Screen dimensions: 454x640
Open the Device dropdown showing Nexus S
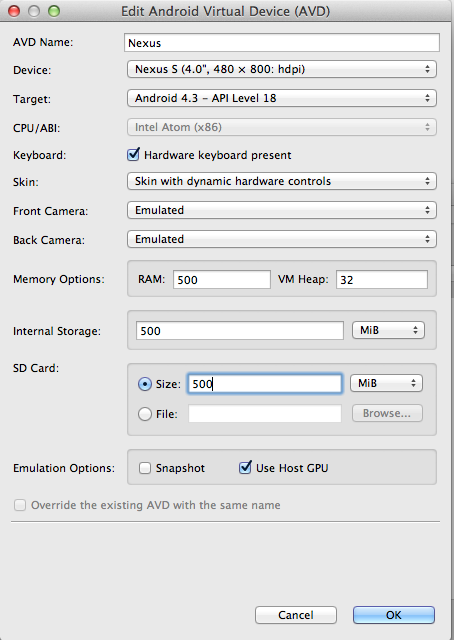tap(282, 69)
